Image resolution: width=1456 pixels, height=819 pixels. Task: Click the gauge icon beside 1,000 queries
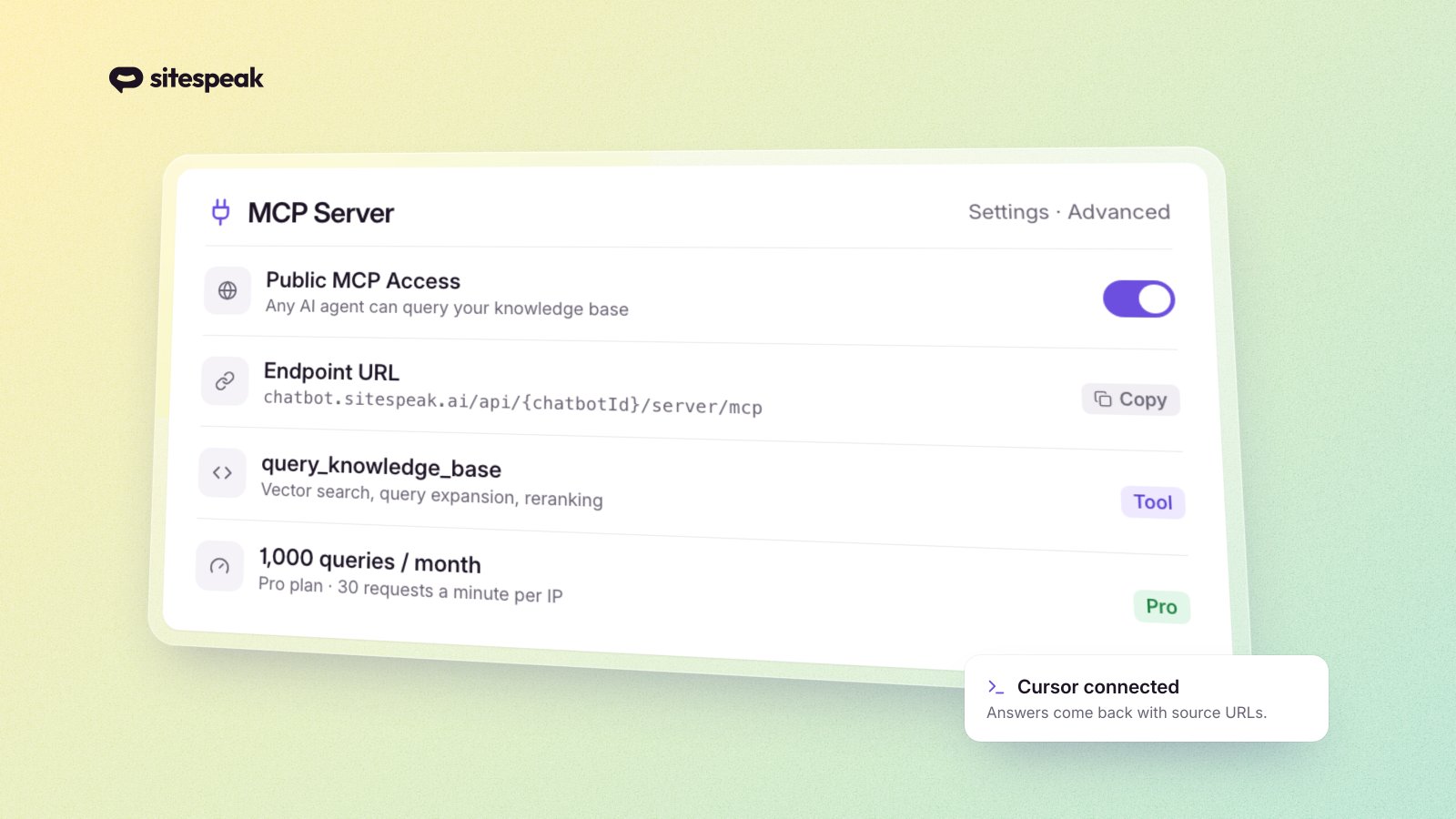point(219,566)
